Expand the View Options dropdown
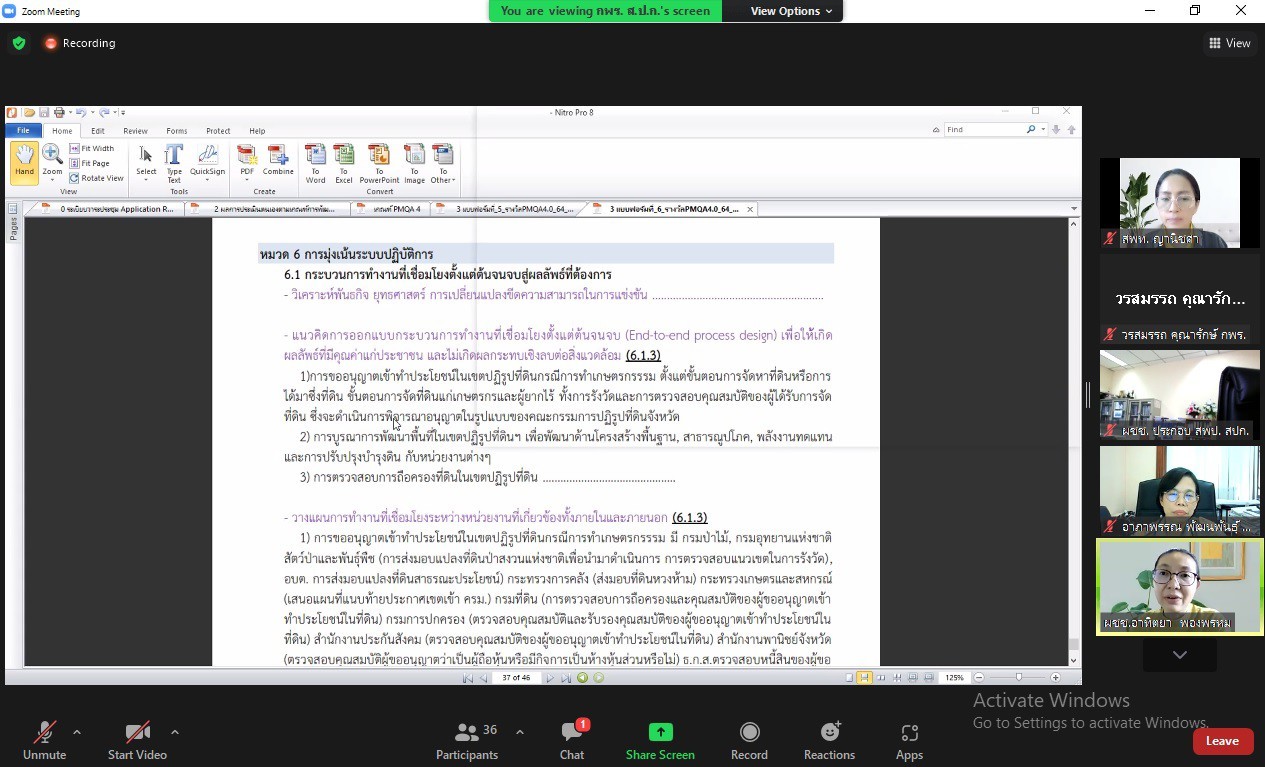 (792, 11)
